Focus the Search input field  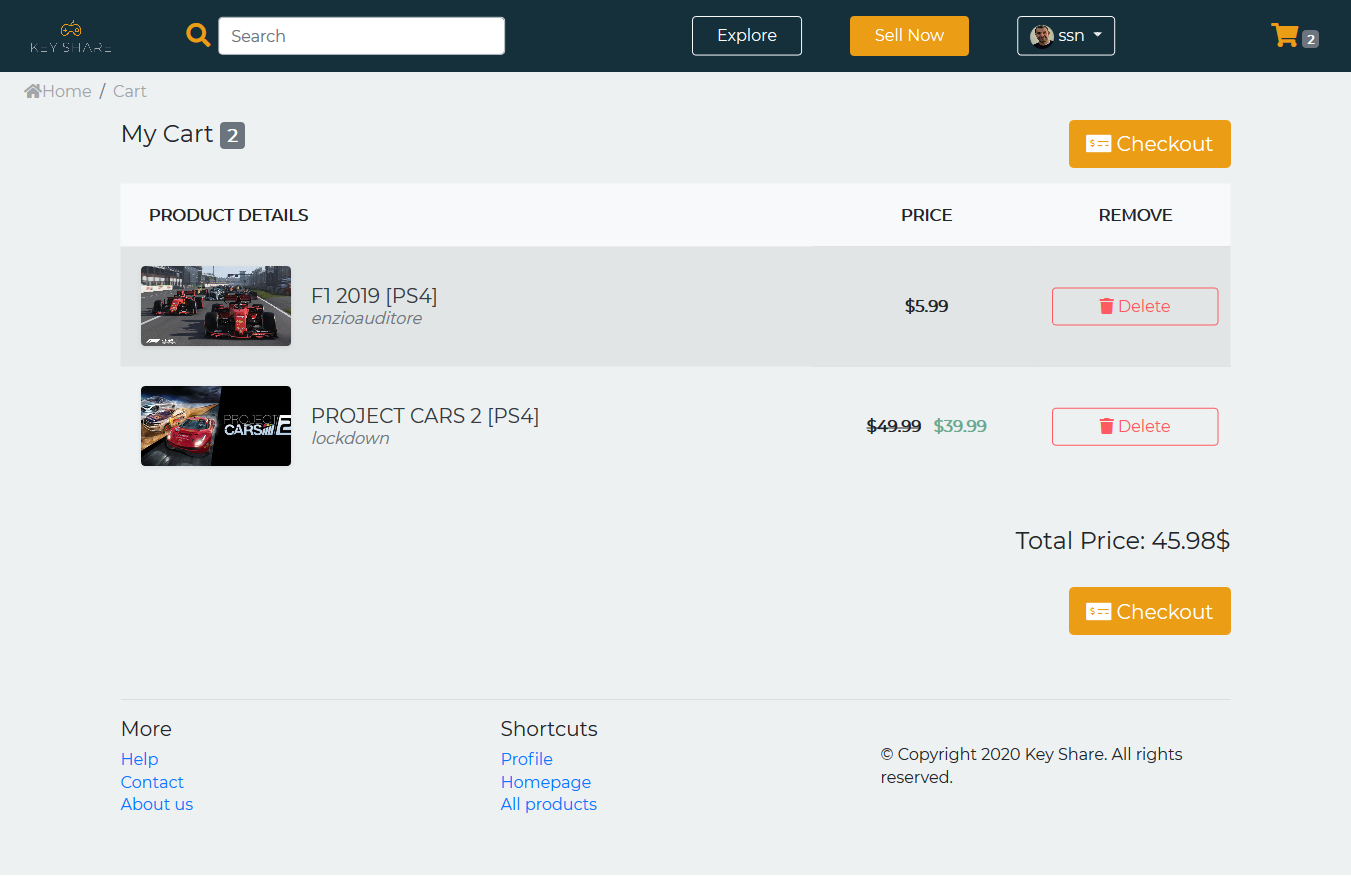pyautogui.click(x=361, y=36)
